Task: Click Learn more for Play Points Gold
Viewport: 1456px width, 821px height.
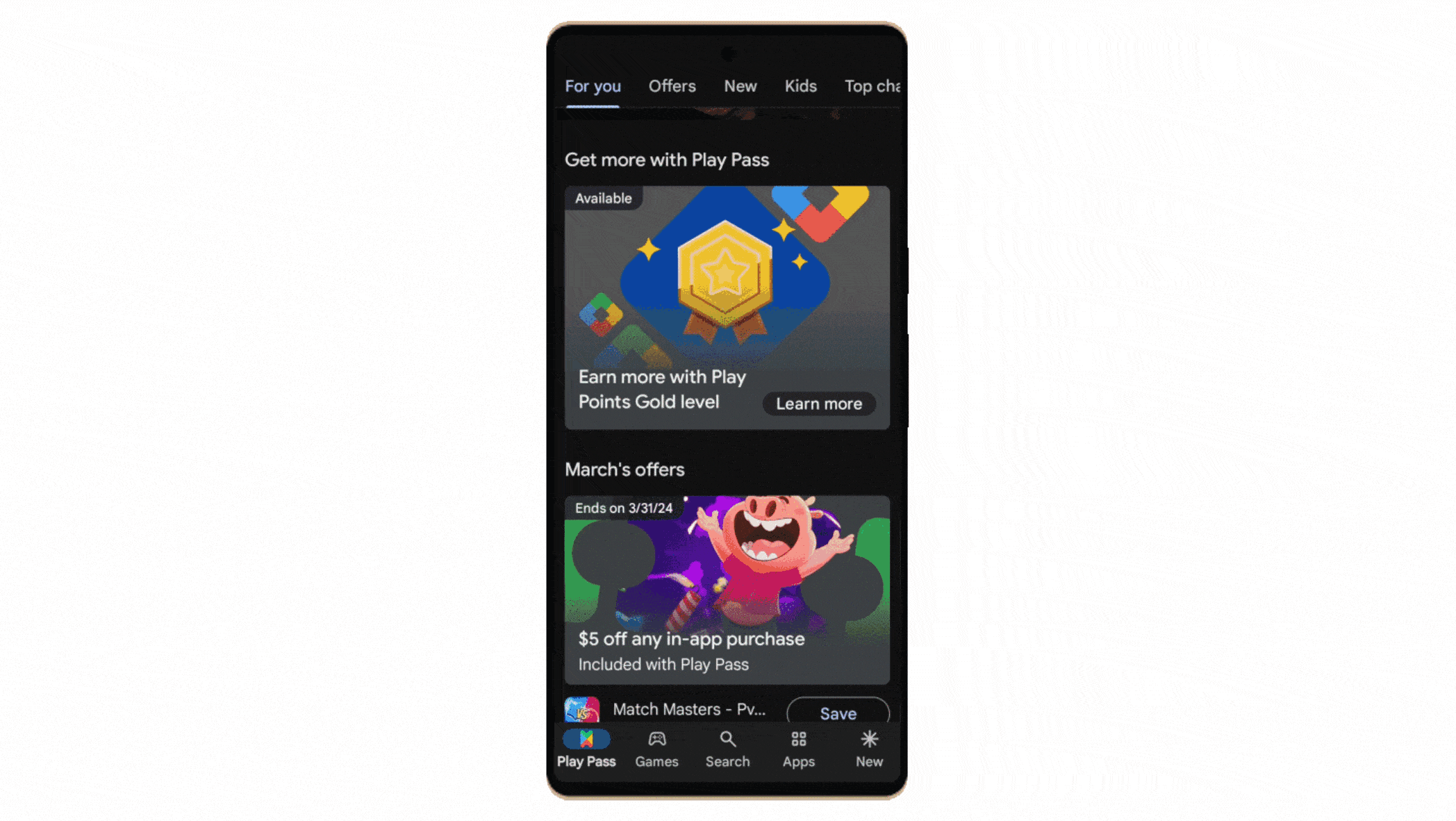Action: point(818,403)
